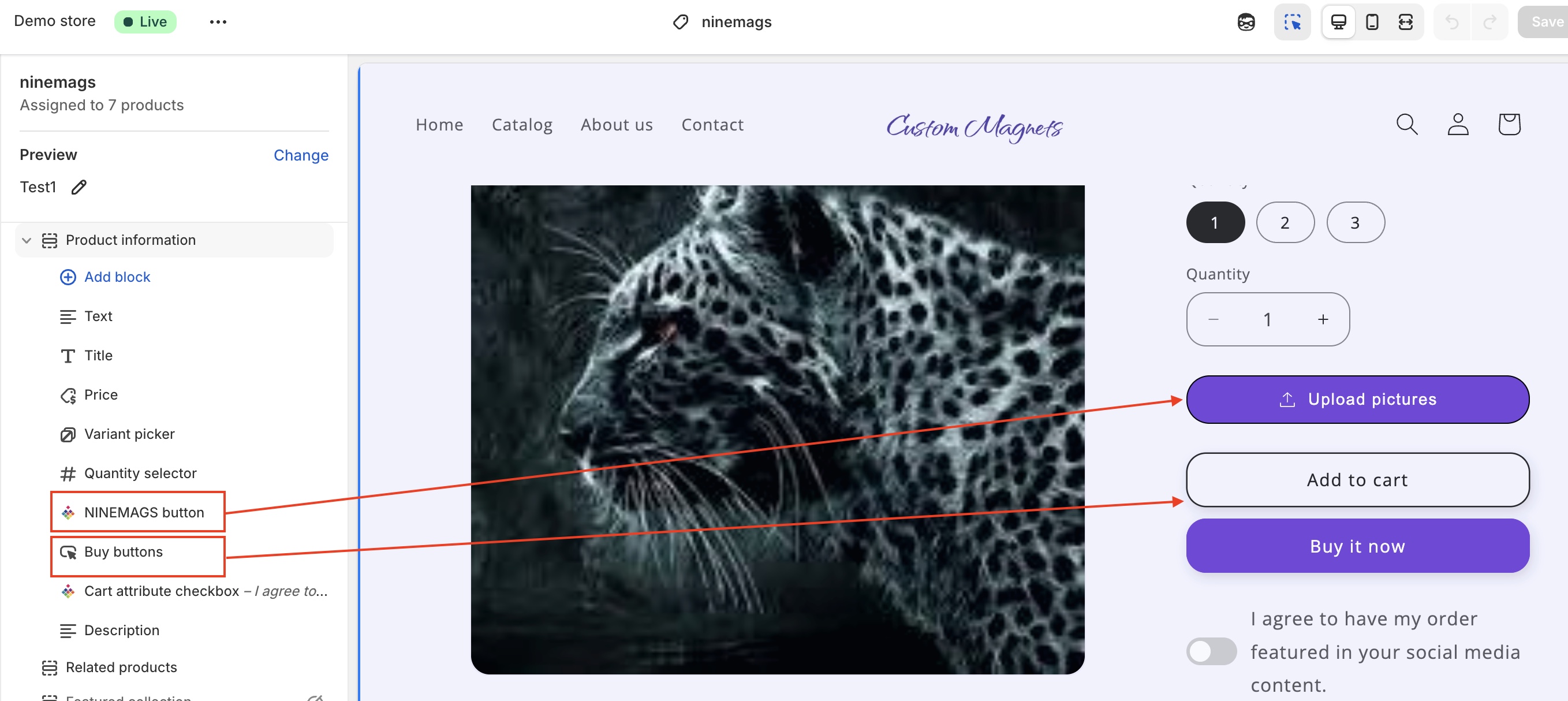1568x701 pixels.
Task: Select variant option 2
Action: pos(1285,222)
